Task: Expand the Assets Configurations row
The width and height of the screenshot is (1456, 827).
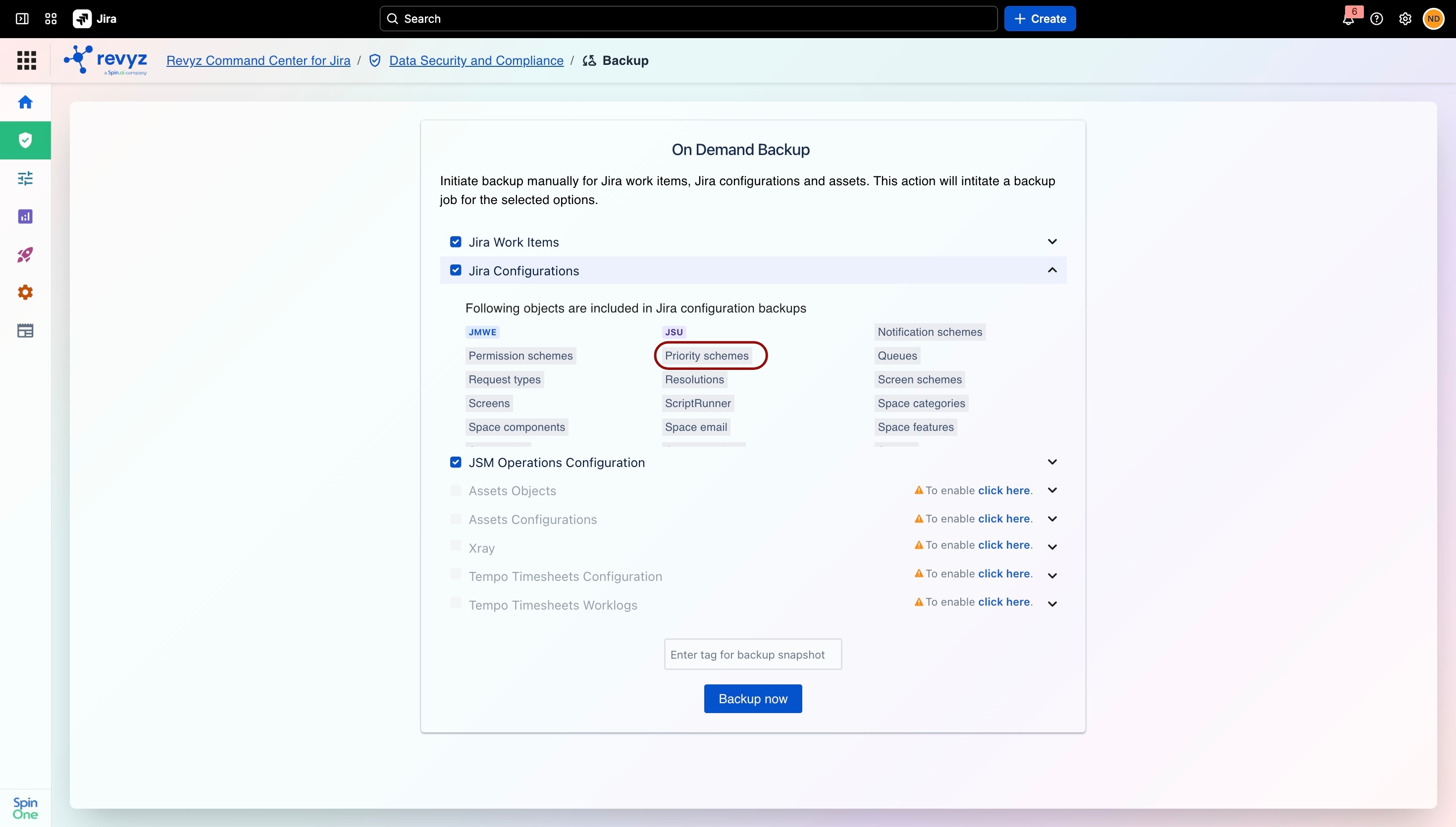Action: [x=1052, y=518]
